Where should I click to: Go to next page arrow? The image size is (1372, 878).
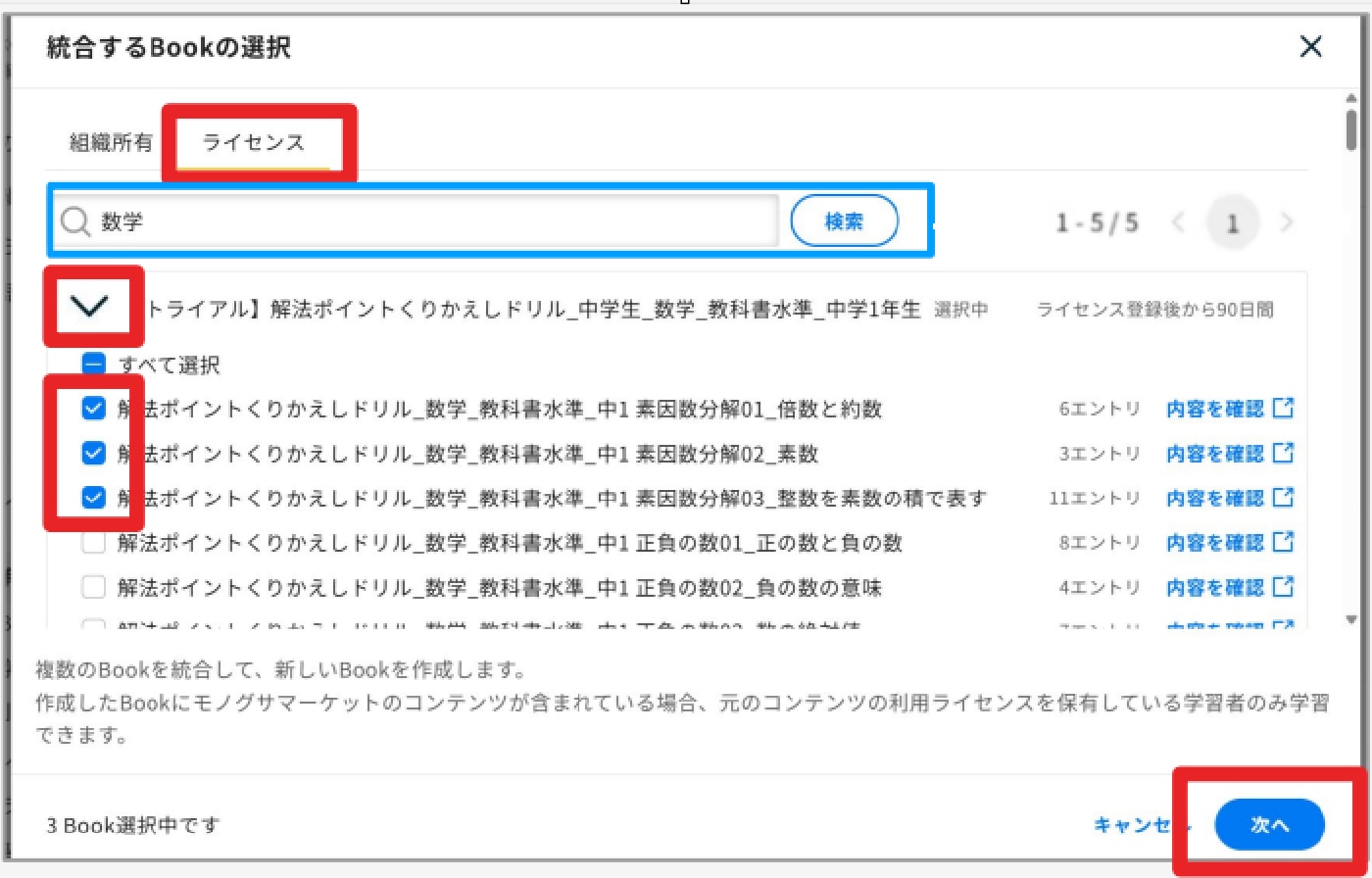pyautogui.click(x=1287, y=223)
